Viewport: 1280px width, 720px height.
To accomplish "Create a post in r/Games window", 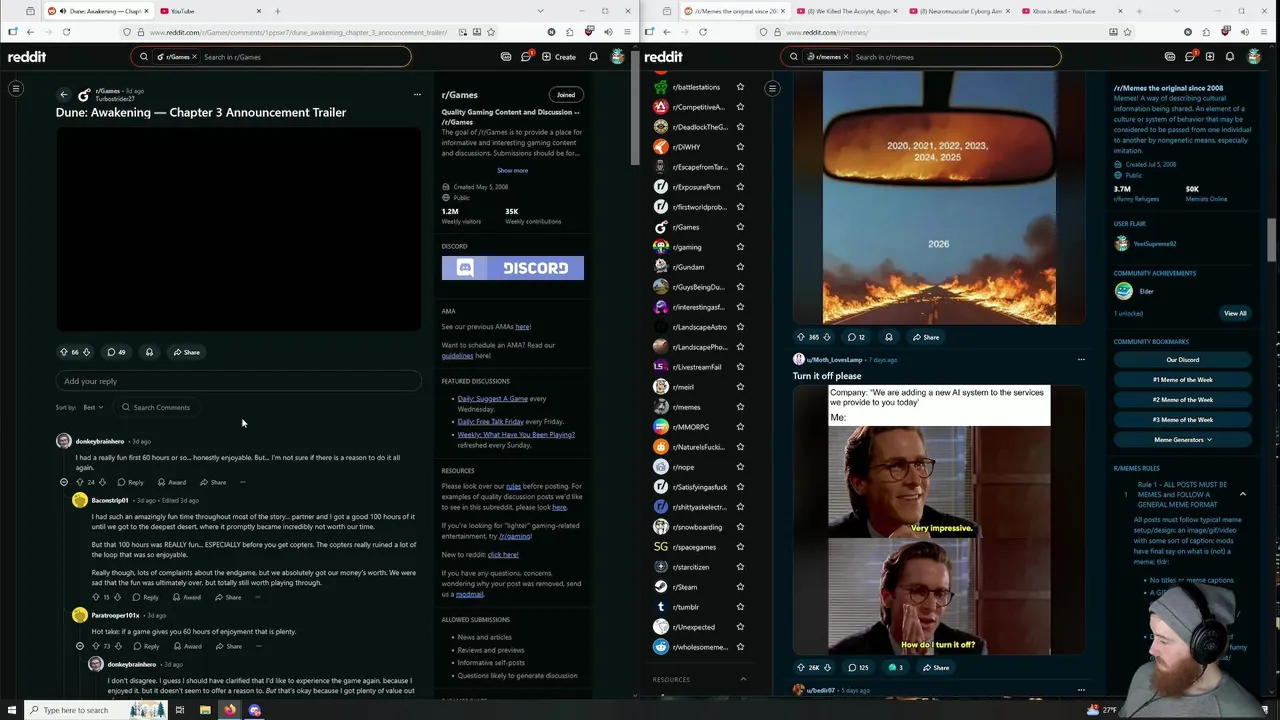I will [x=559, y=57].
